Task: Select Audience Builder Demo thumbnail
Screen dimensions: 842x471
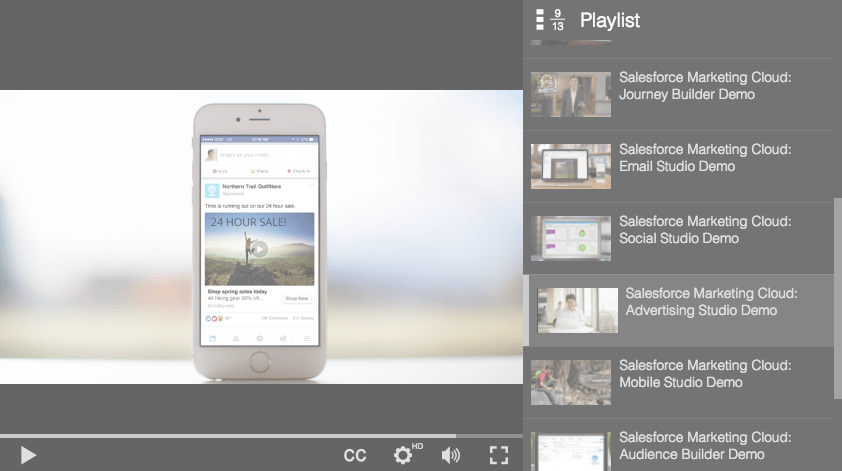Action: tap(571, 452)
